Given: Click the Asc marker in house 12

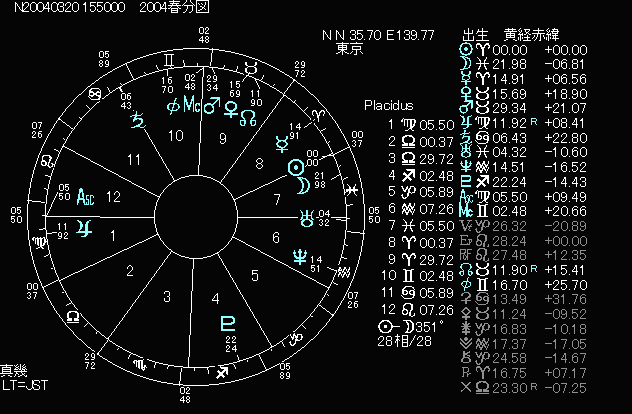Looking at the screenshot, I should pyautogui.click(x=88, y=196).
